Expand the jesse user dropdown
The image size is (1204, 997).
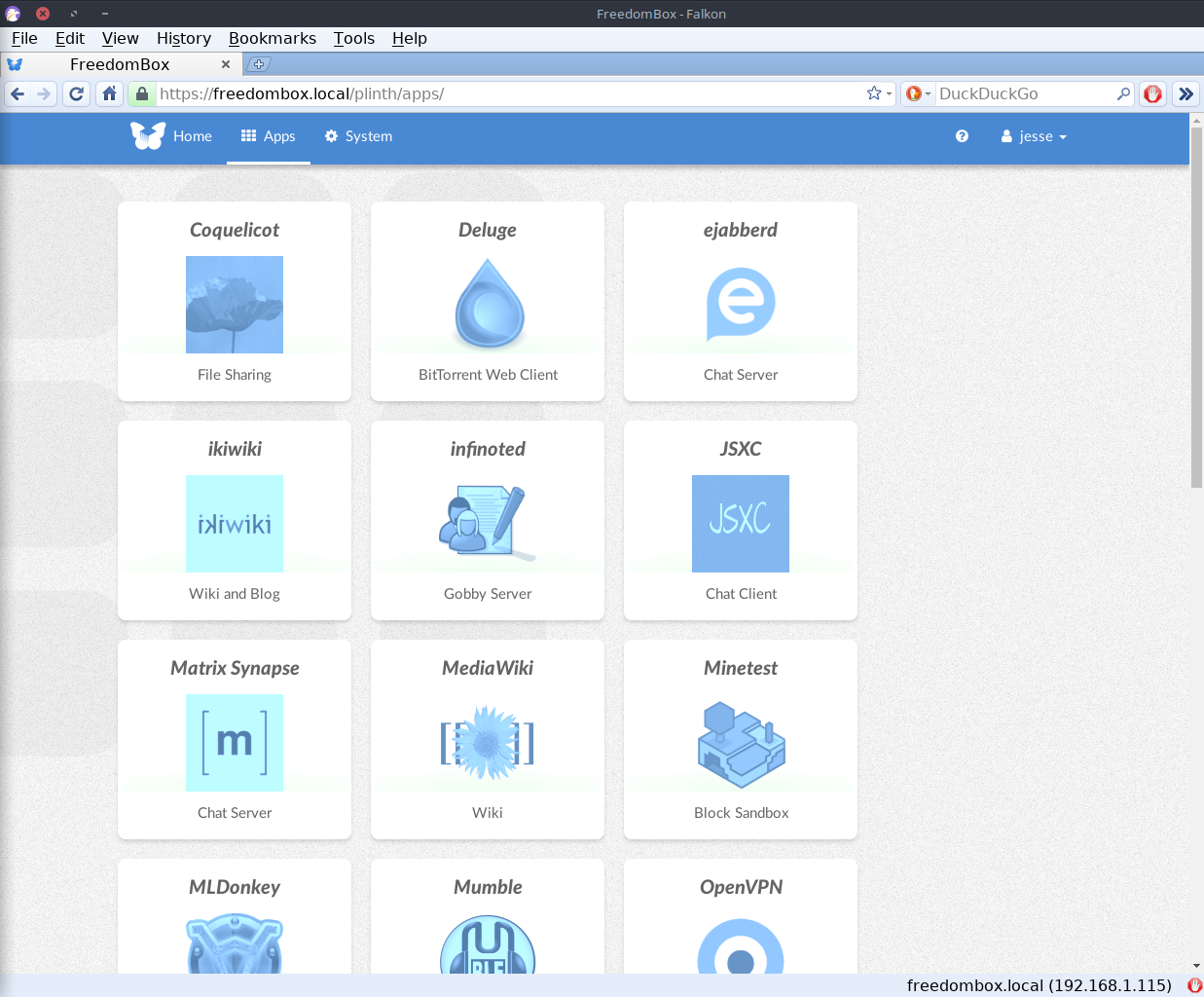(x=1034, y=136)
